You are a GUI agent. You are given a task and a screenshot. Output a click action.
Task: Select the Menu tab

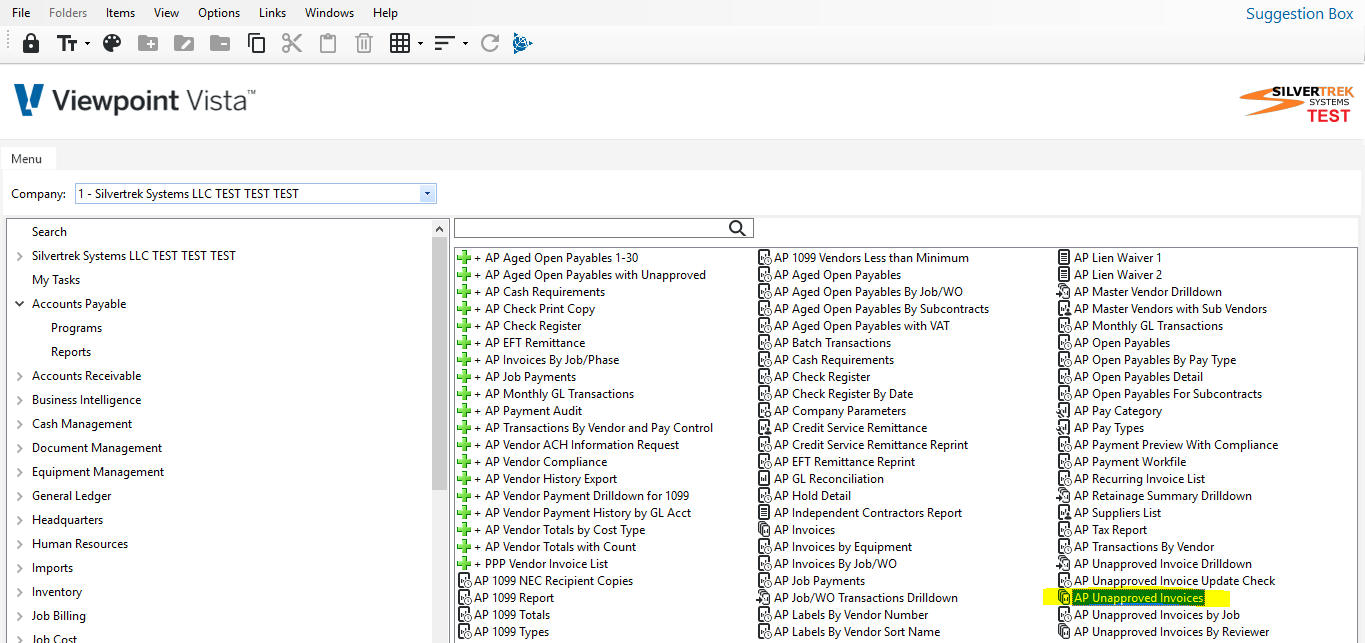click(x=27, y=158)
